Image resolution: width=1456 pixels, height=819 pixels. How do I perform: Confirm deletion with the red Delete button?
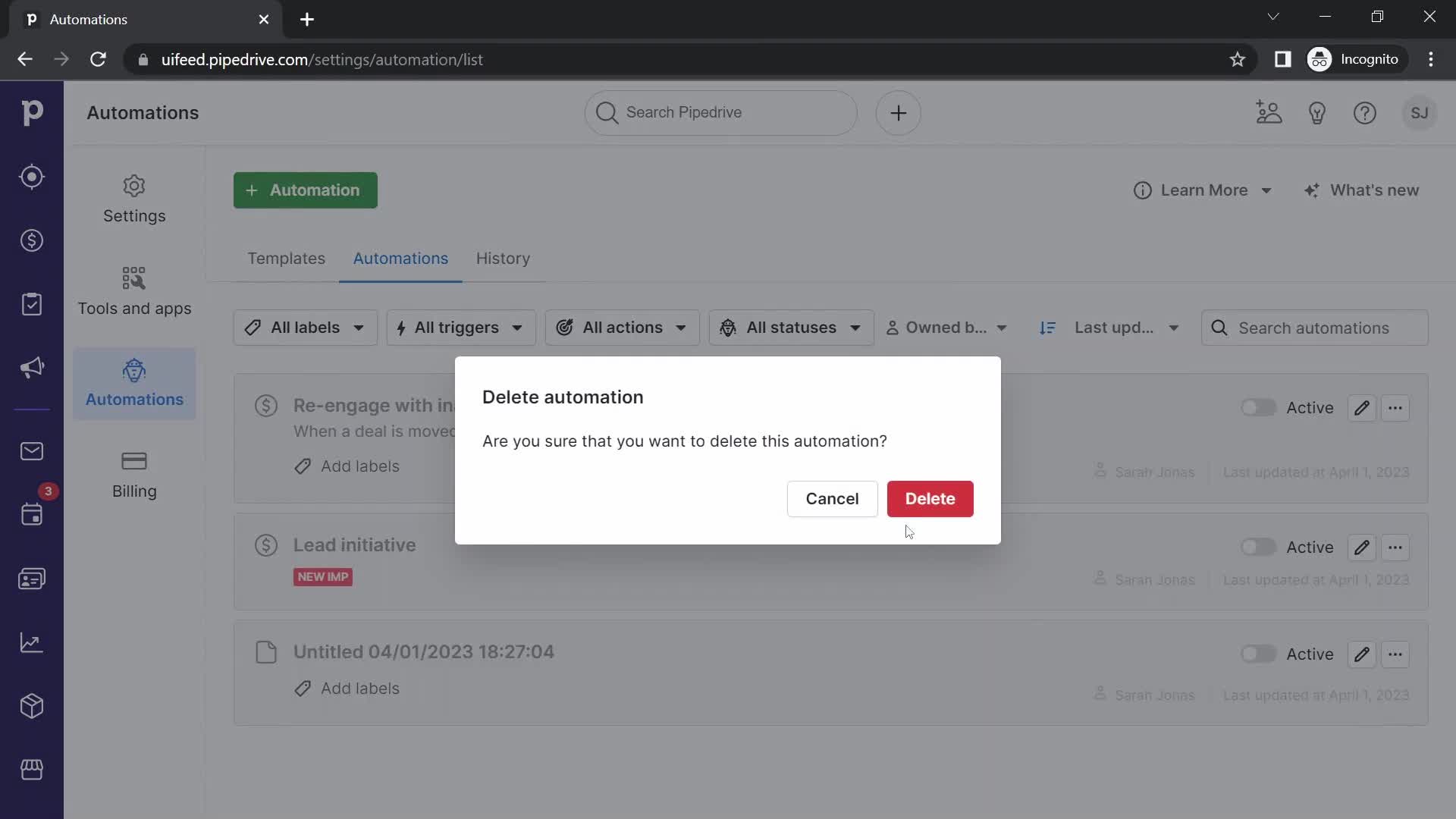[x=930, y=499]
